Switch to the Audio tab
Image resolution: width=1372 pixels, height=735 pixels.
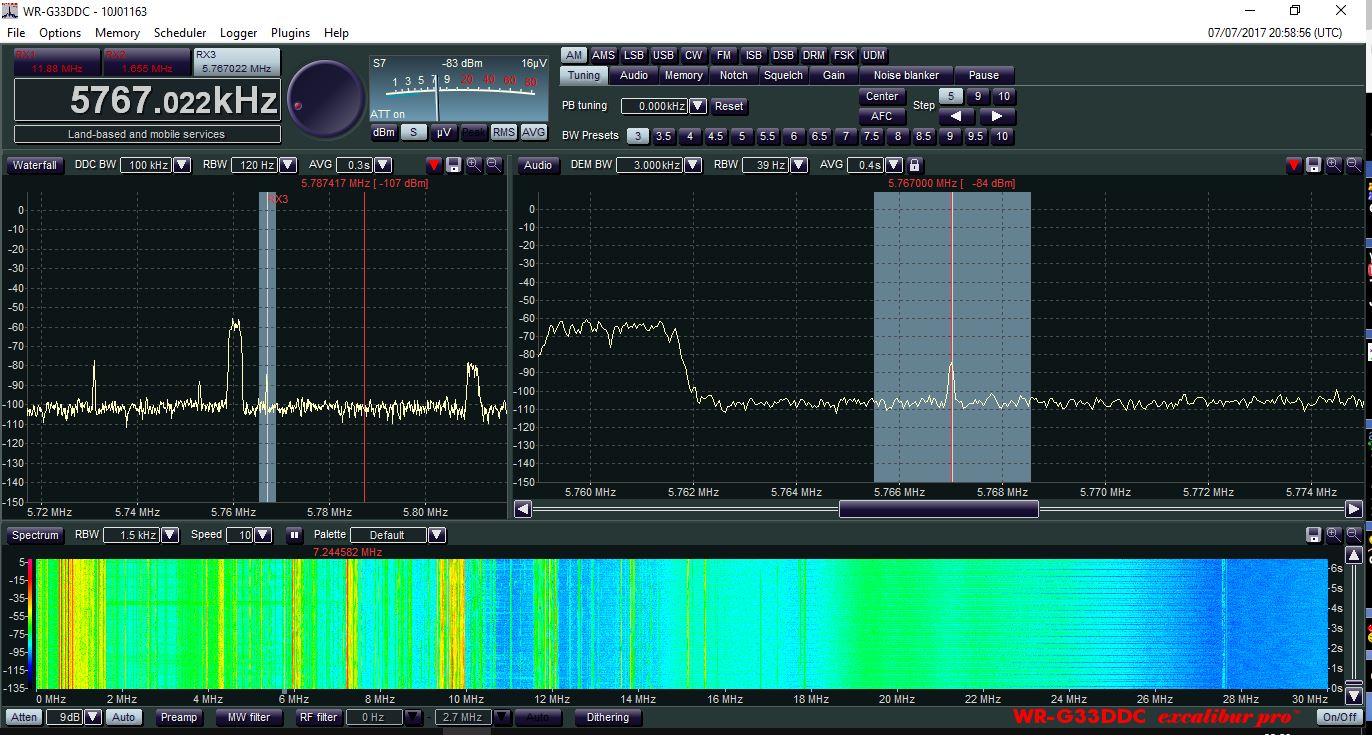click(x=636, y=75)
